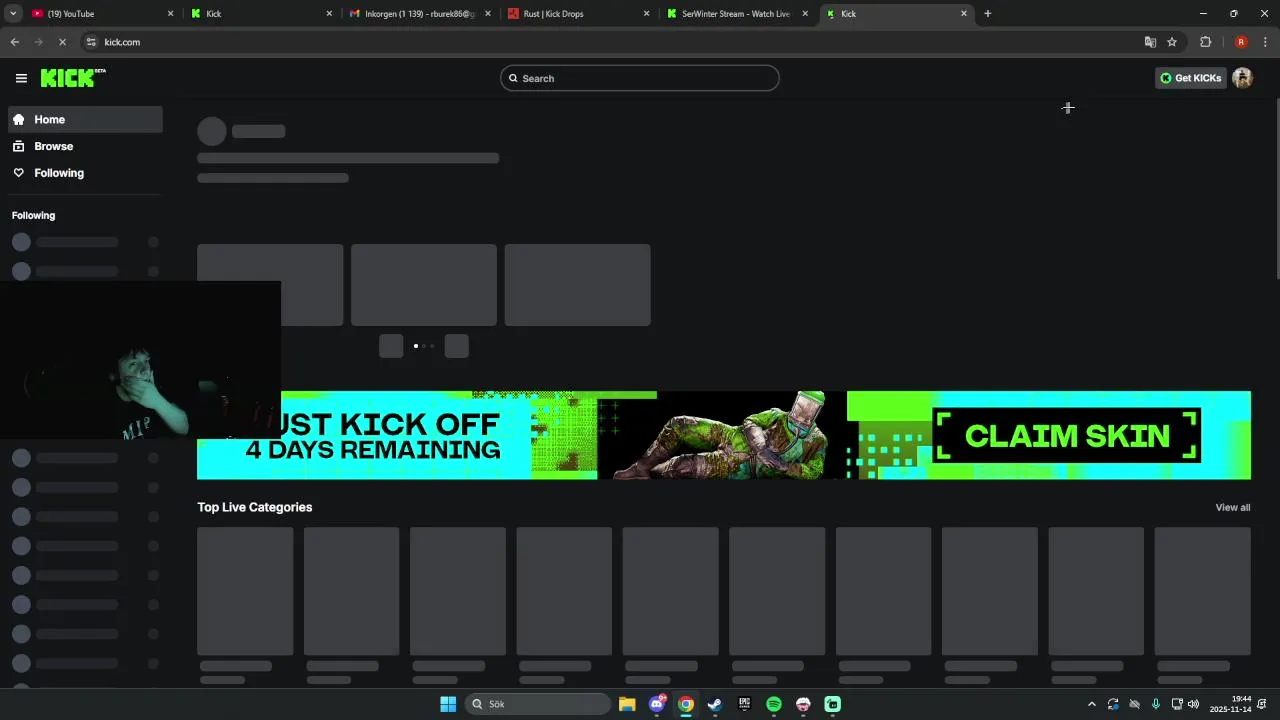Click the Following heart icon
Screen dimensions: 1280x720
point(19,173)
